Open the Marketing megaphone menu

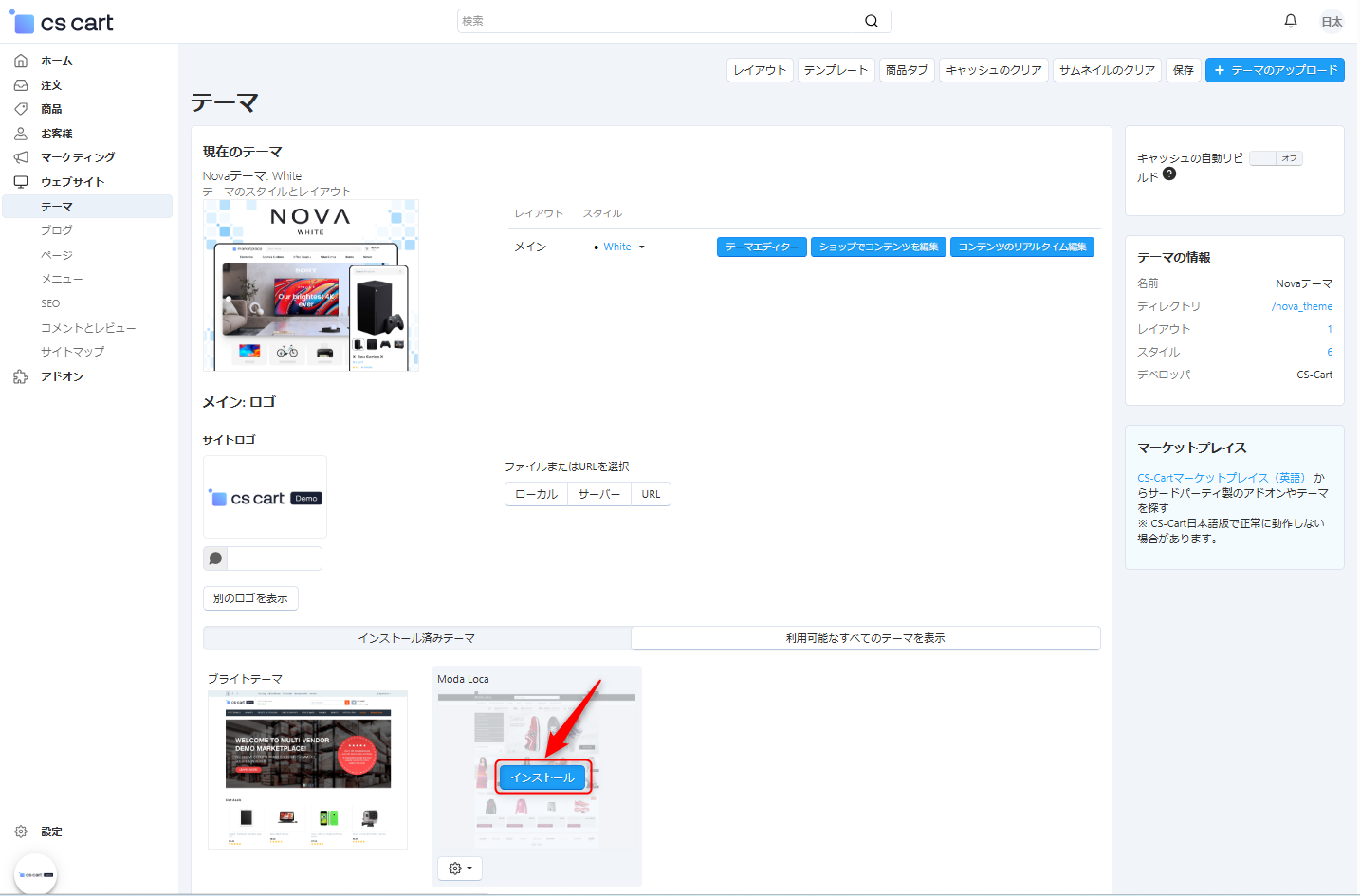(x=21, y=157)
